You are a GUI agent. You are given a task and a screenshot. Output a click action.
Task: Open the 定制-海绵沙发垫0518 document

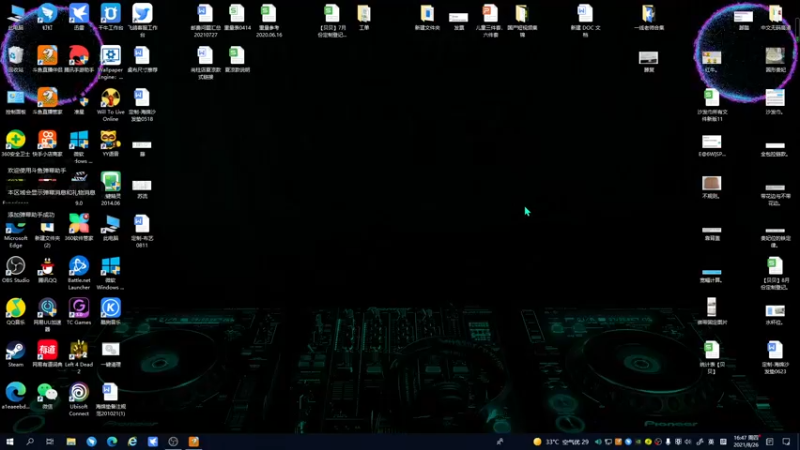point(142,105)
